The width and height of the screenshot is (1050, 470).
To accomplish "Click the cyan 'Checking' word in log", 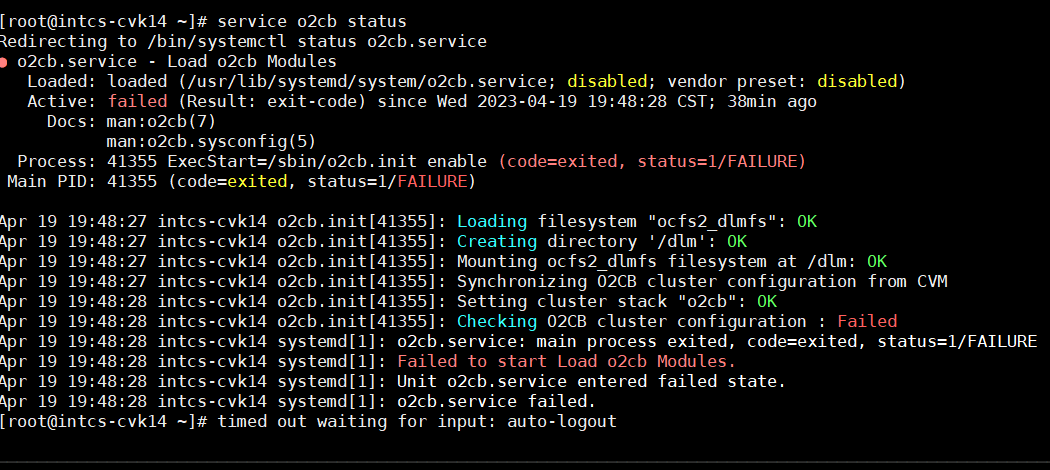I will 497,321.
